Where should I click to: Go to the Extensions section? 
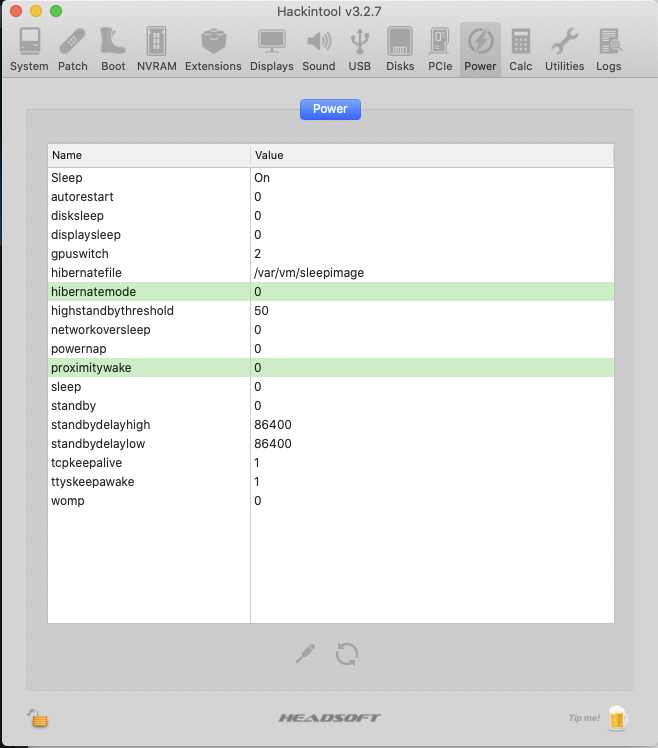213,50
